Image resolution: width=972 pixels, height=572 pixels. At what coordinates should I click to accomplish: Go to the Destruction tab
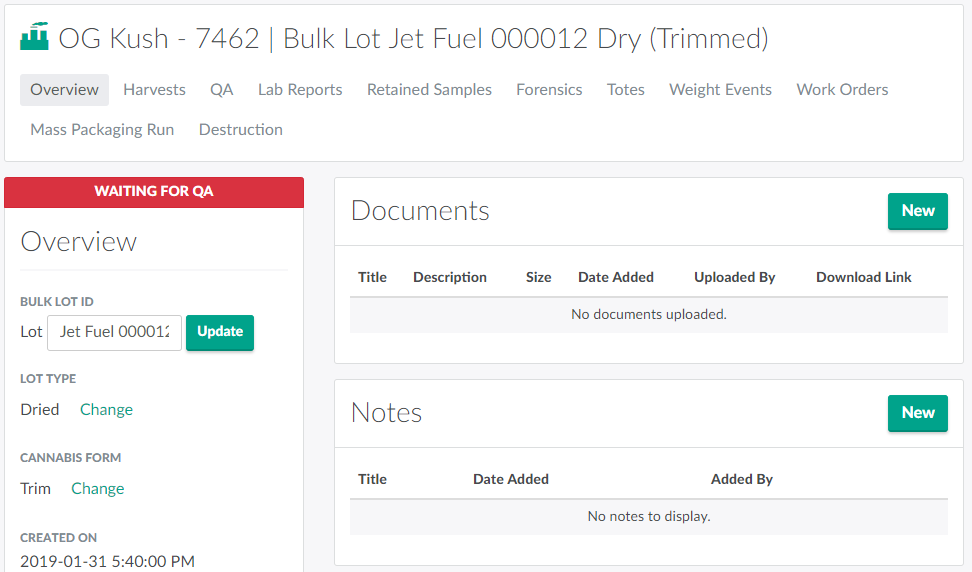pos(240,130)
